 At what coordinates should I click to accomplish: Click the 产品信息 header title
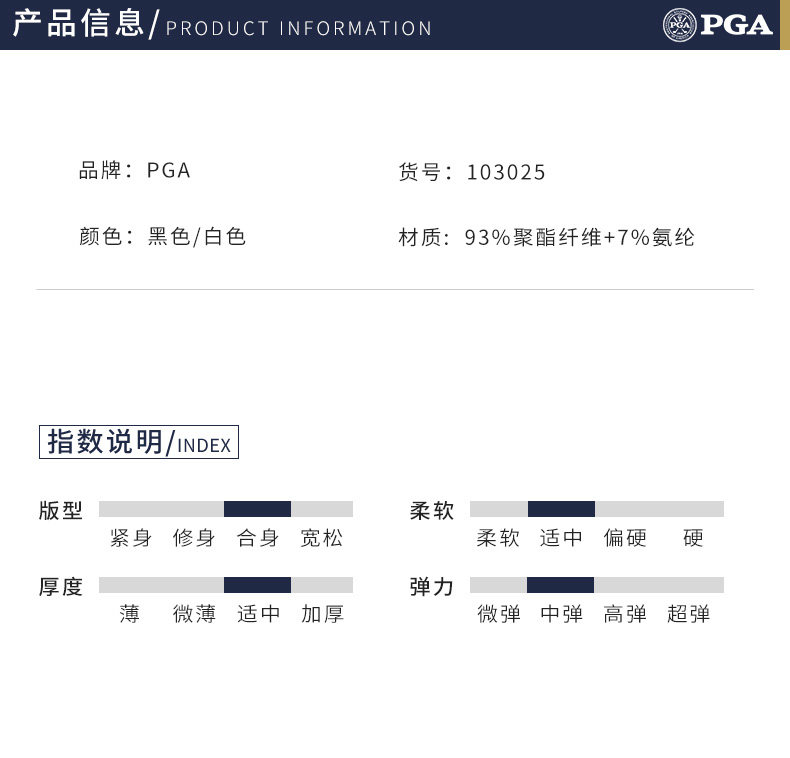point(79,24)
